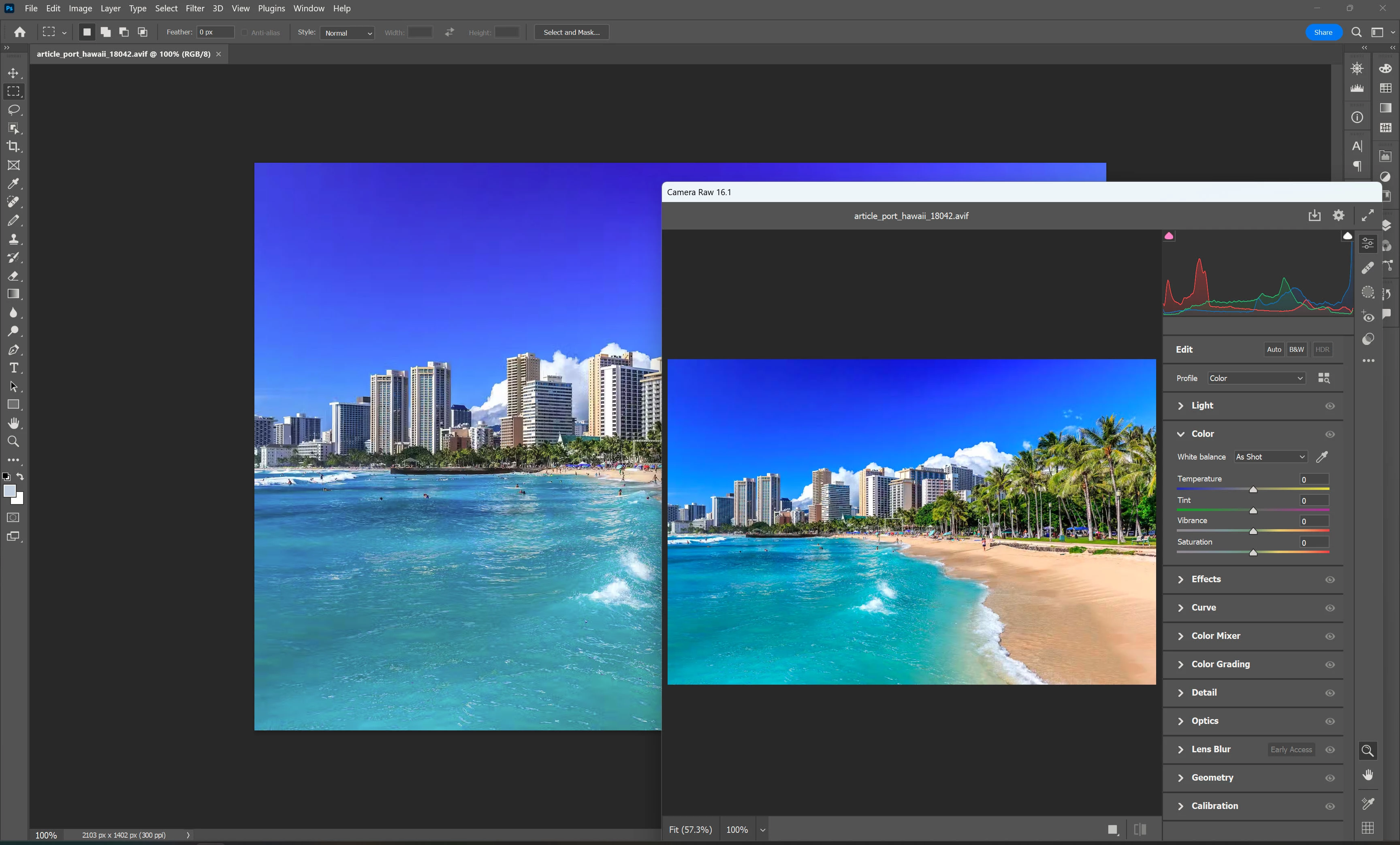Select the Crop tool
1400x845 pixels.
click(14, 147)
